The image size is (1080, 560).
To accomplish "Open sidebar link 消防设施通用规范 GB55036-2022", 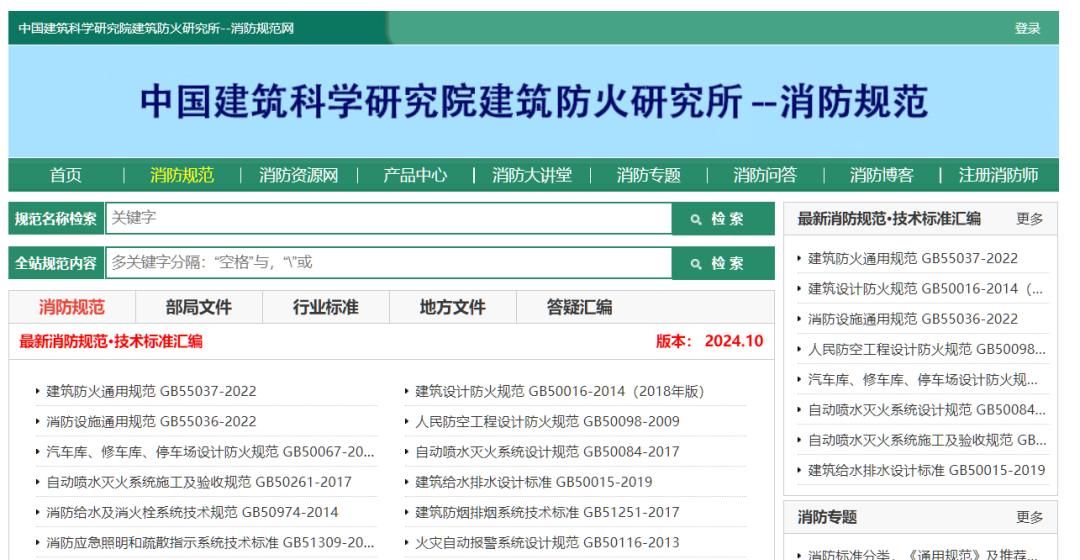I will 913,319.
